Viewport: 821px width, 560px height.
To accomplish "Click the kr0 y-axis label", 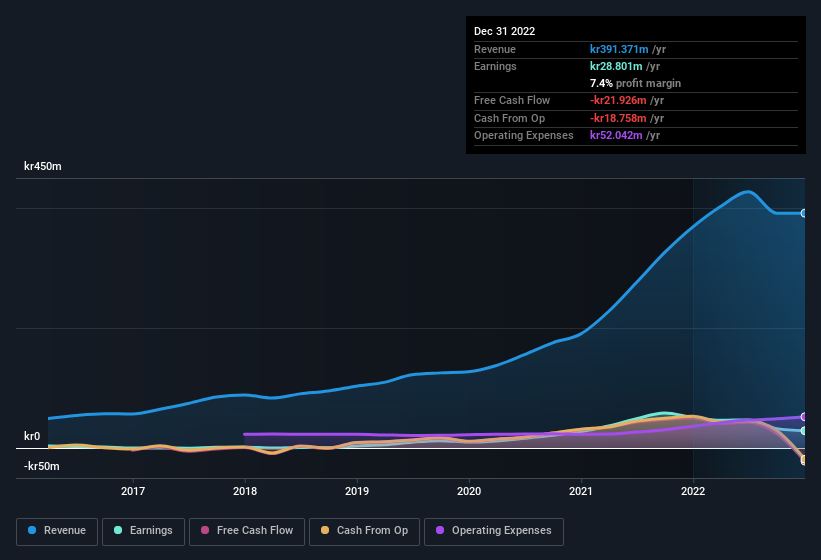I will 32,436.
